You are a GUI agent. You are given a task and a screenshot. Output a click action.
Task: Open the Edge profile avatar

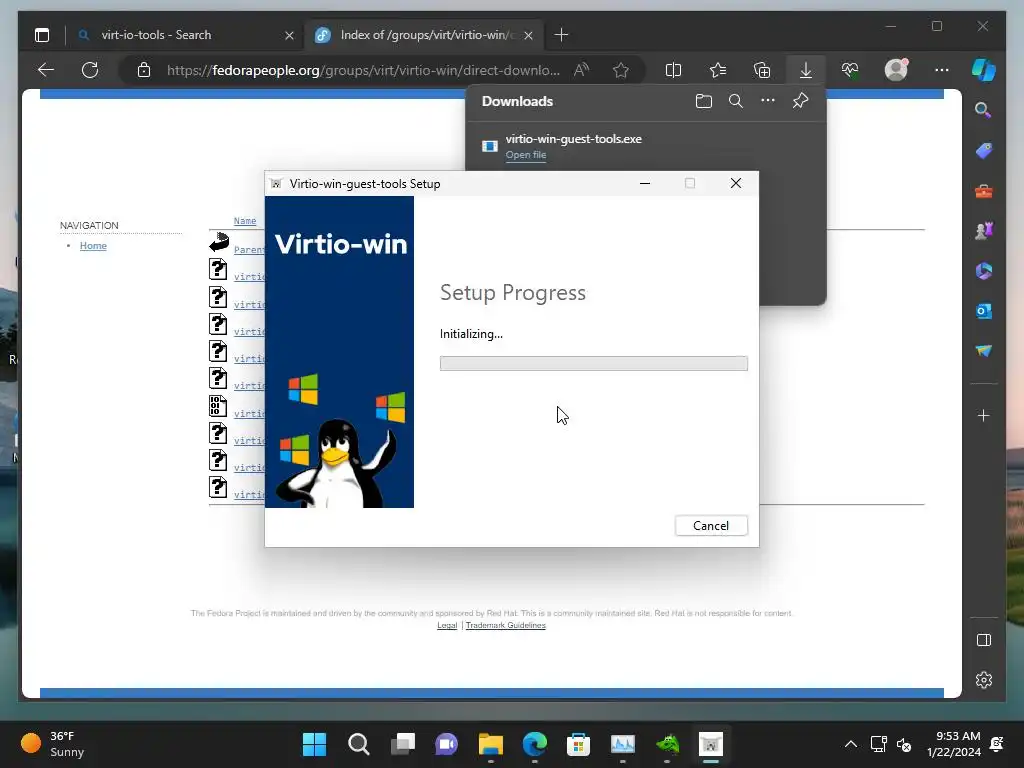tap(896, 69)
